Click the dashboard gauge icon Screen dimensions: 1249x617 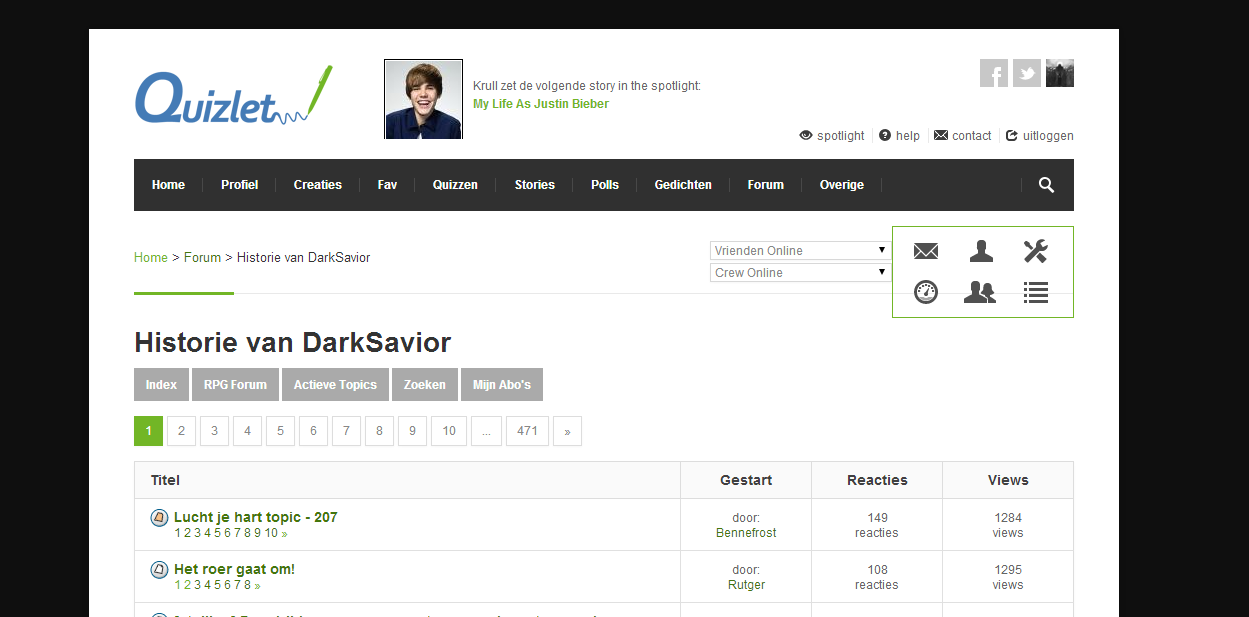click(x=926, y=292)
